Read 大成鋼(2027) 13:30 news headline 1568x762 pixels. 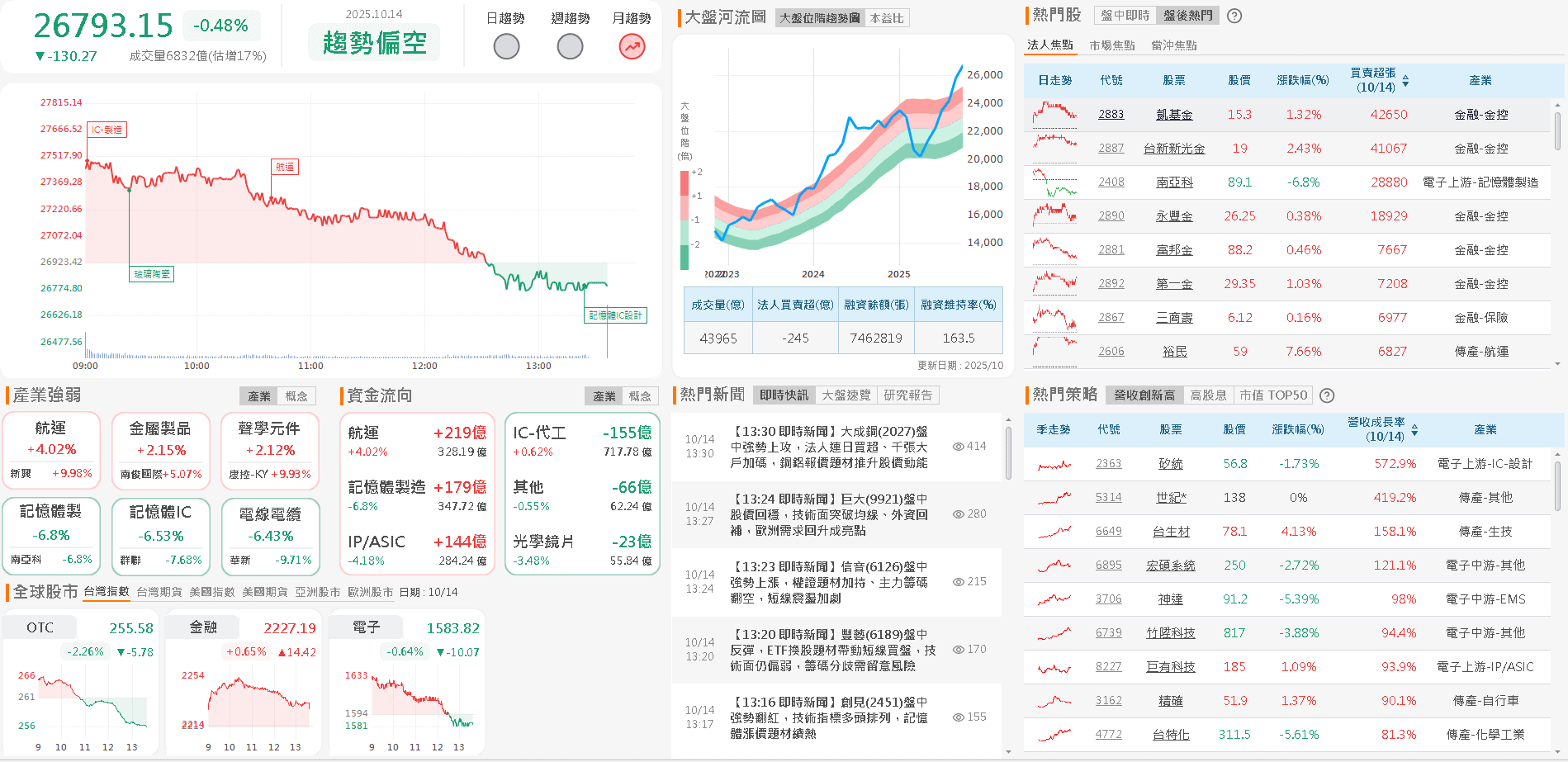pos(829,447)
